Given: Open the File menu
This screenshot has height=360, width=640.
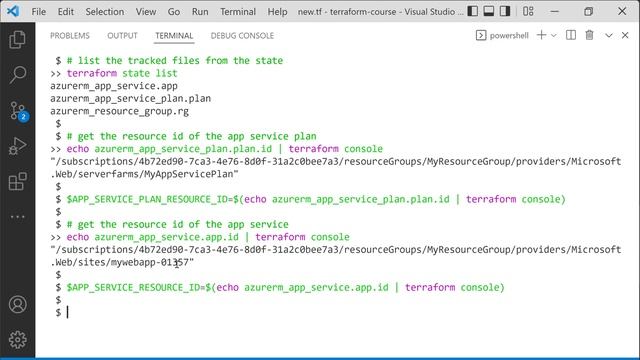Looking at the screenshot, I should pos(39,12).
